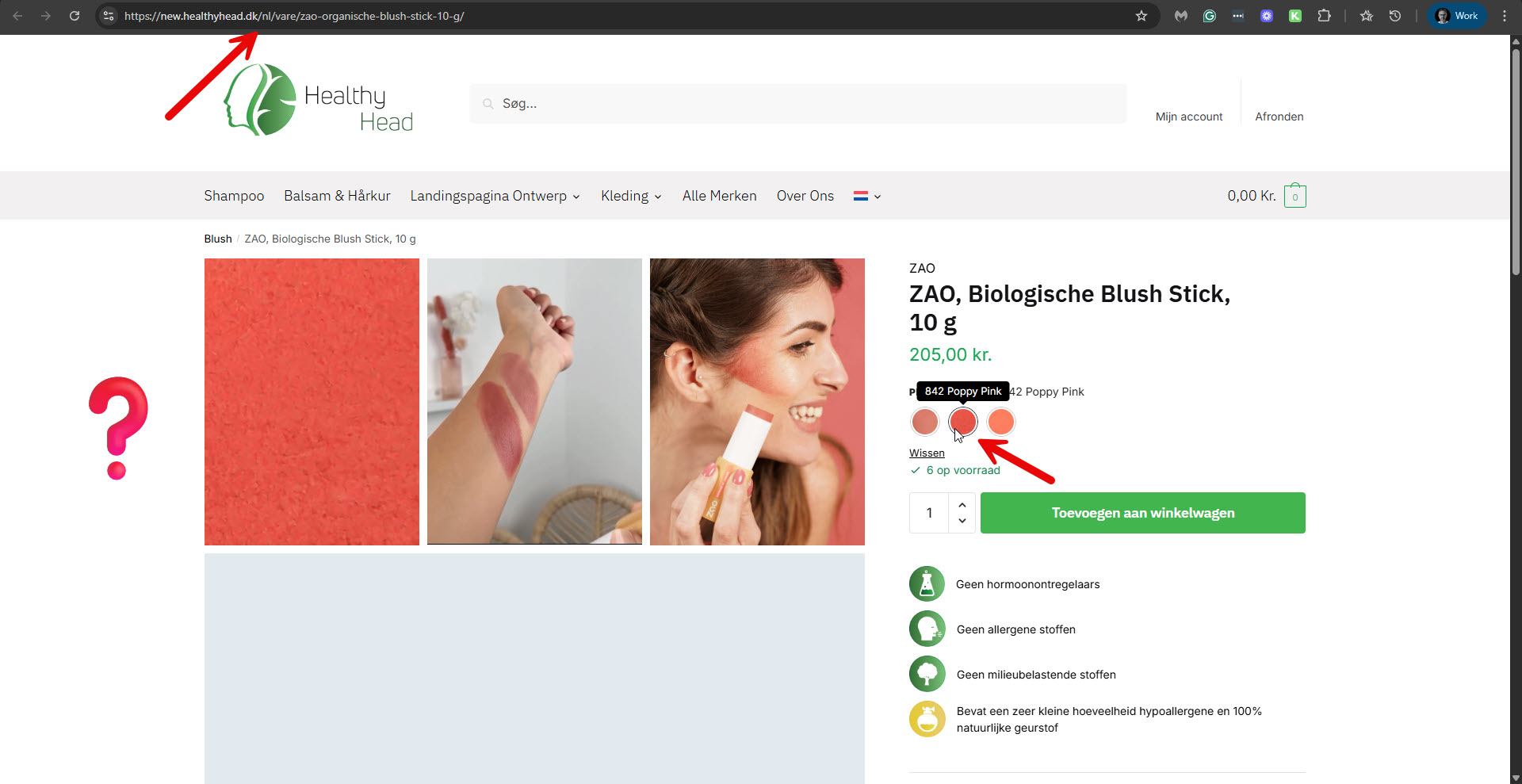The height and width of the screenshot is (784, 1522).
Task: Click the browser back arrow
Action: (17, 16)
